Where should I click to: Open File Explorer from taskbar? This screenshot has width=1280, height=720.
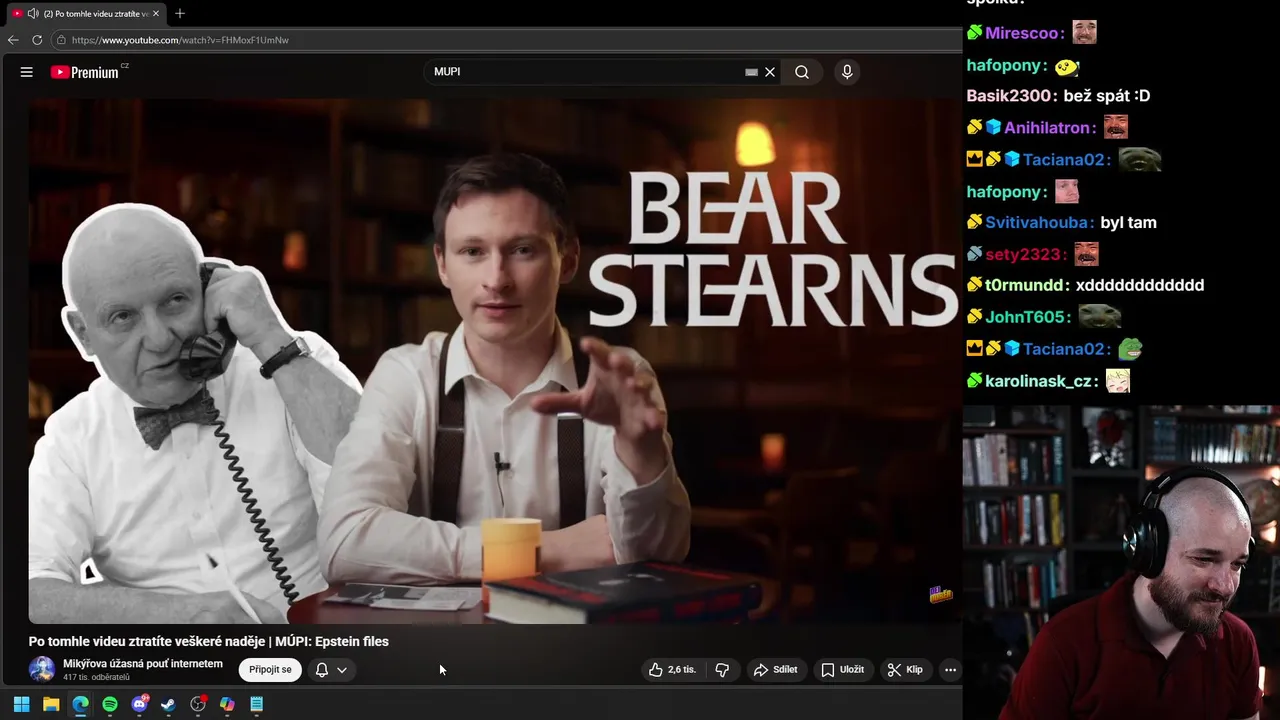pos(51,705)
